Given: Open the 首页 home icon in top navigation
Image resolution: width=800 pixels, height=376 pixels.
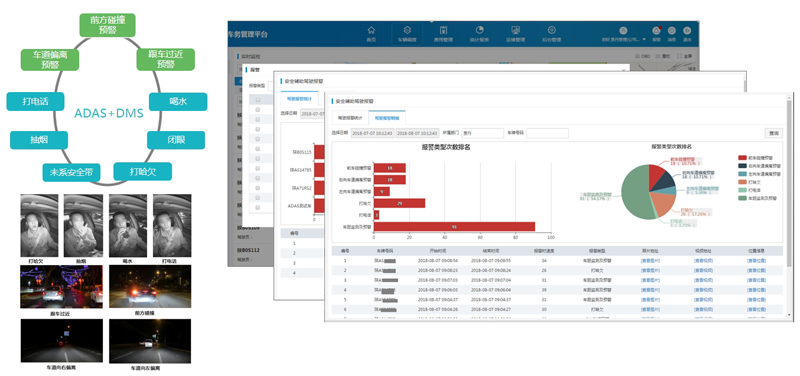Looking at the screenshot, I should 371,30.
